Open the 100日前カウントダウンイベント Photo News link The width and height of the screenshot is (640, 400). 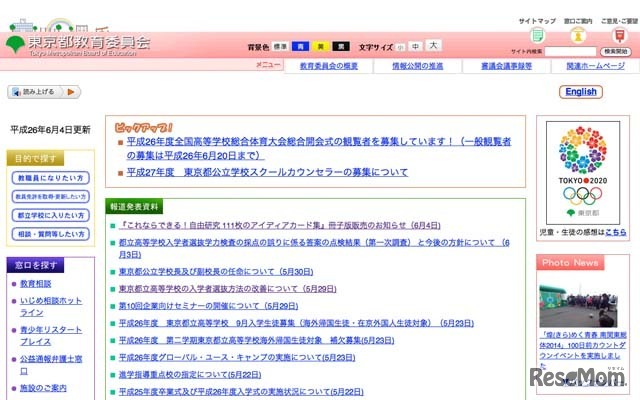(582, 350)
